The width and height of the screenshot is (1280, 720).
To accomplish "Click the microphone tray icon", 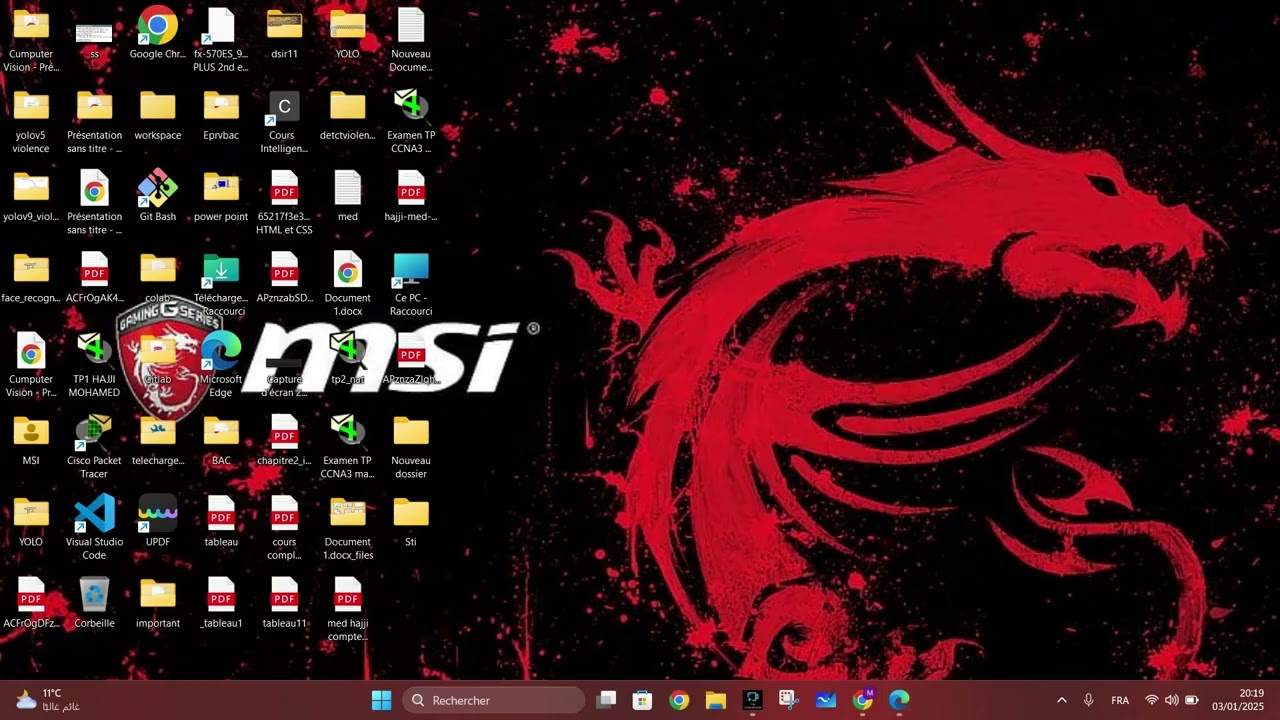I will [1088, 700].
